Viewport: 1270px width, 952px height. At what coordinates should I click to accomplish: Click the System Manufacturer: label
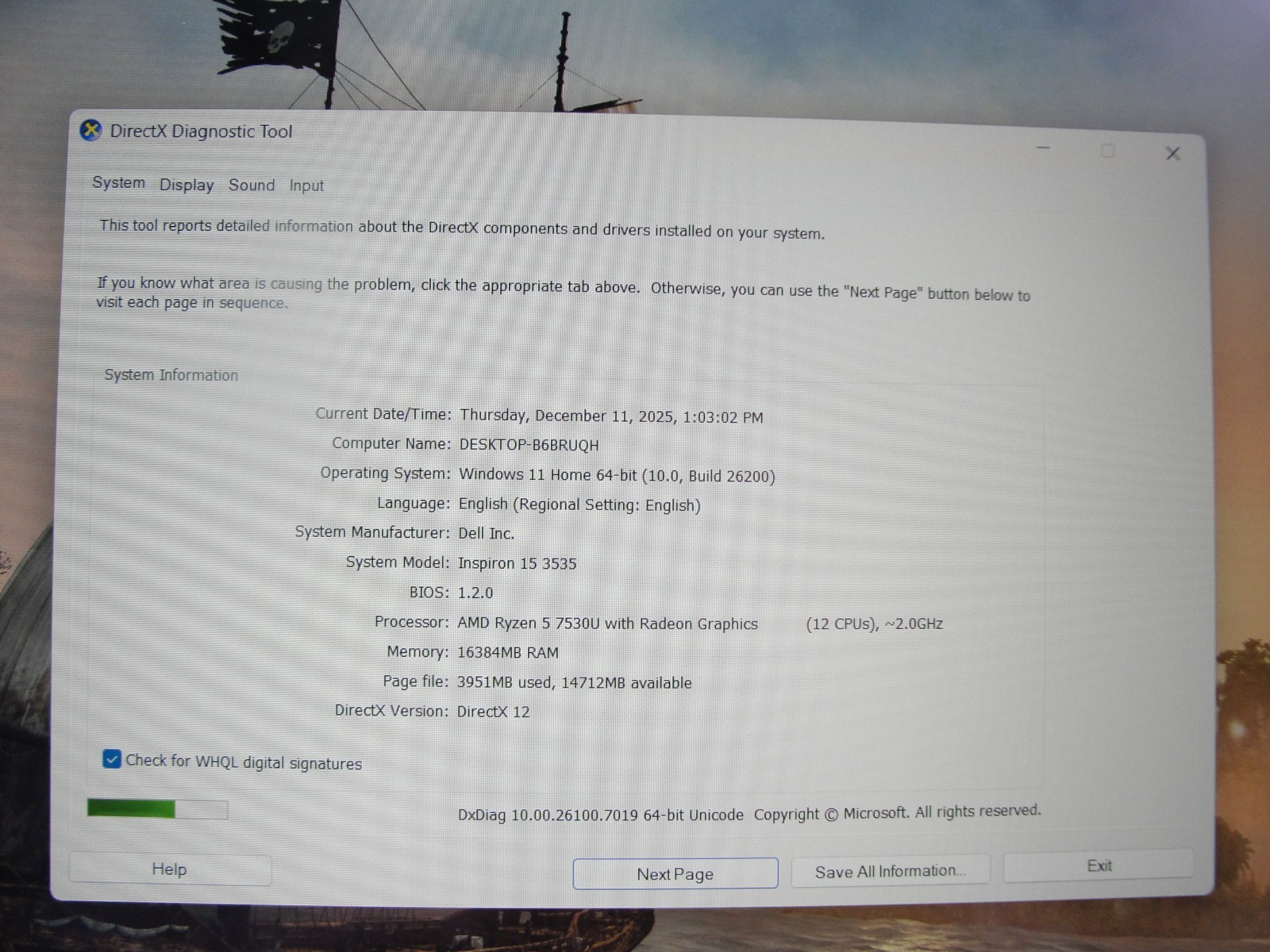point(372,532)
